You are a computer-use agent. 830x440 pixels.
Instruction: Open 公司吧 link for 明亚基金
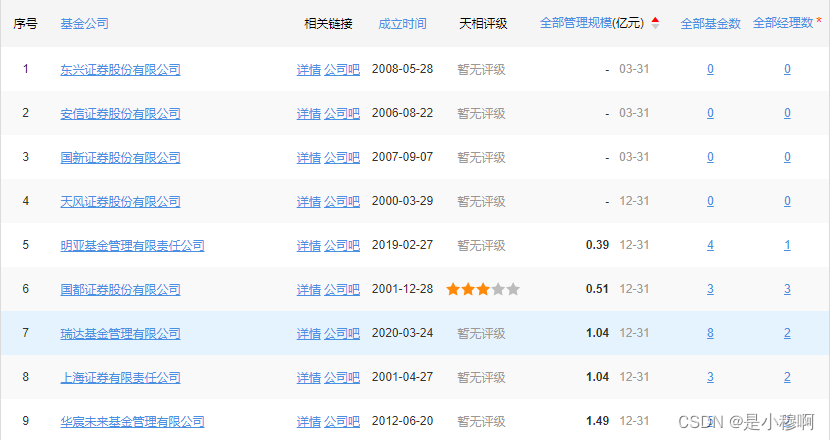pyautogui.click(x=342, y=245)
